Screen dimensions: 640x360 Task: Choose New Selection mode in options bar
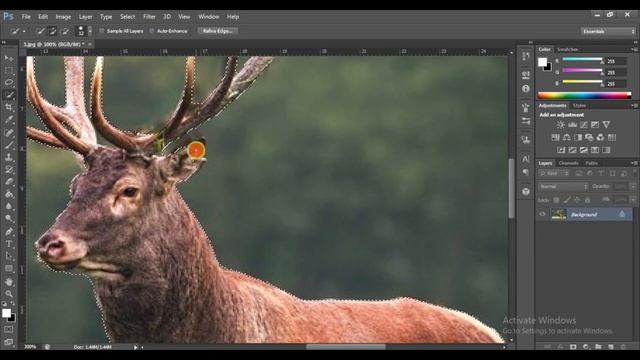click(x=40, y=31)
